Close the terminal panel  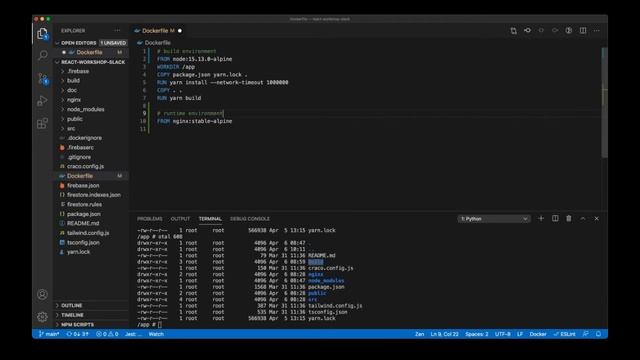point(597,219)
